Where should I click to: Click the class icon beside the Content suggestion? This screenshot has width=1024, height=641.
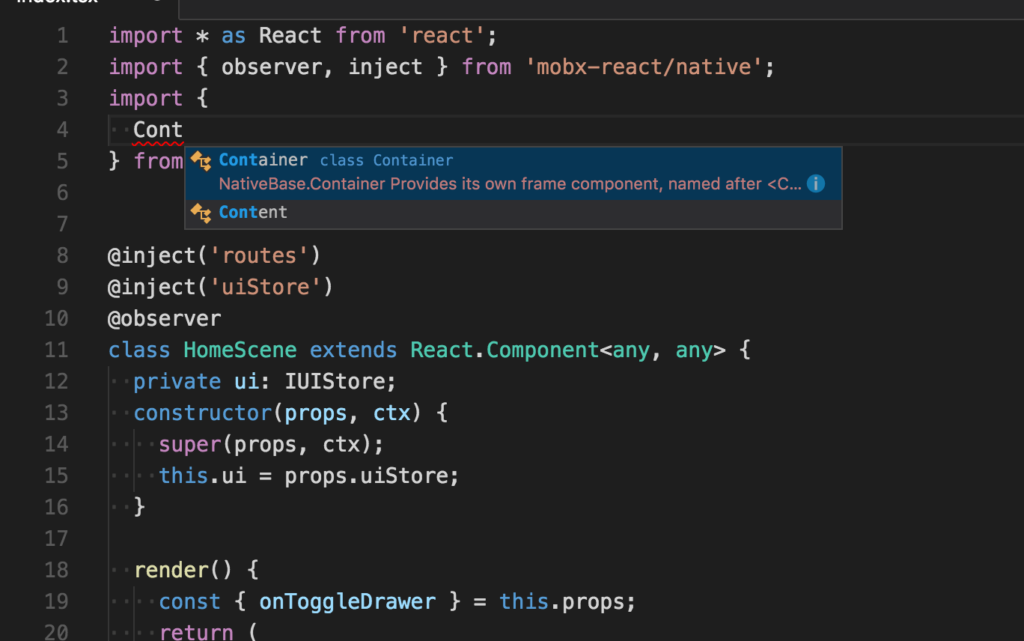coord(201,213)
